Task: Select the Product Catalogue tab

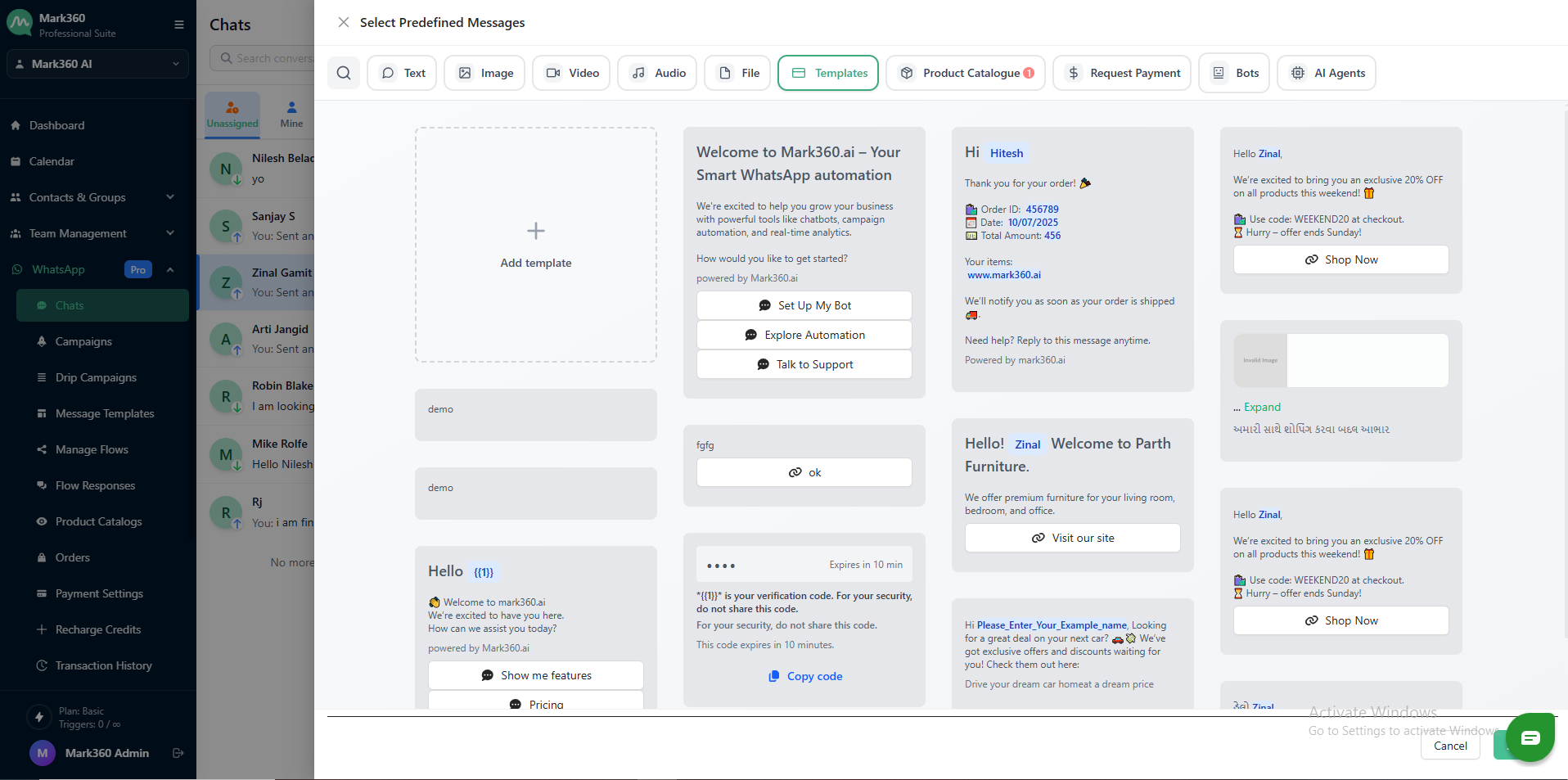Action: (966, 73)
